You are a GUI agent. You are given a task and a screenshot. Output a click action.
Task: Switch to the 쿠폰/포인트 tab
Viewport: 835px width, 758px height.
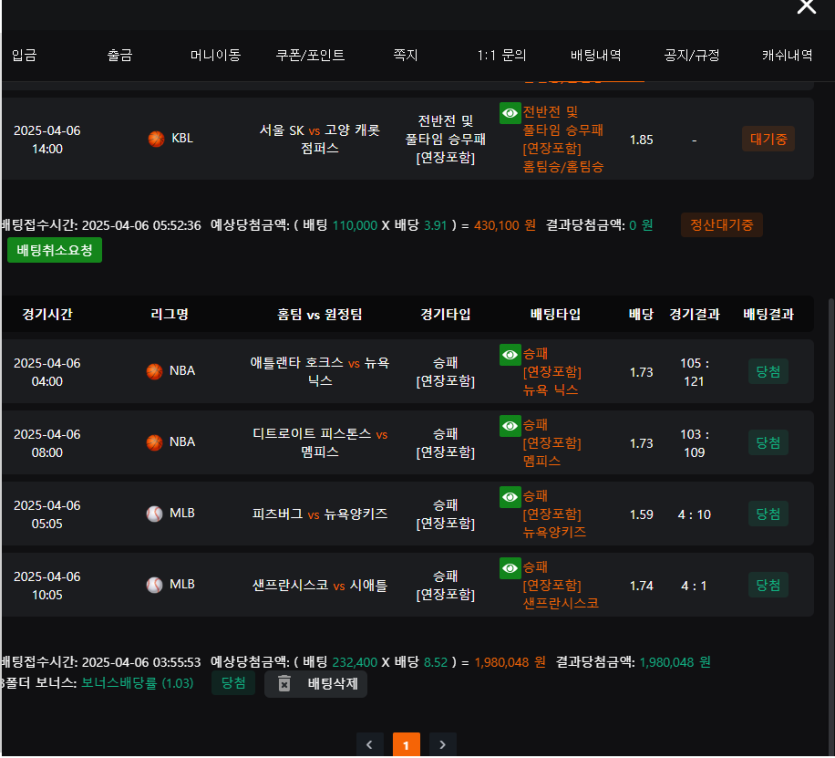[x=310, y=55]
